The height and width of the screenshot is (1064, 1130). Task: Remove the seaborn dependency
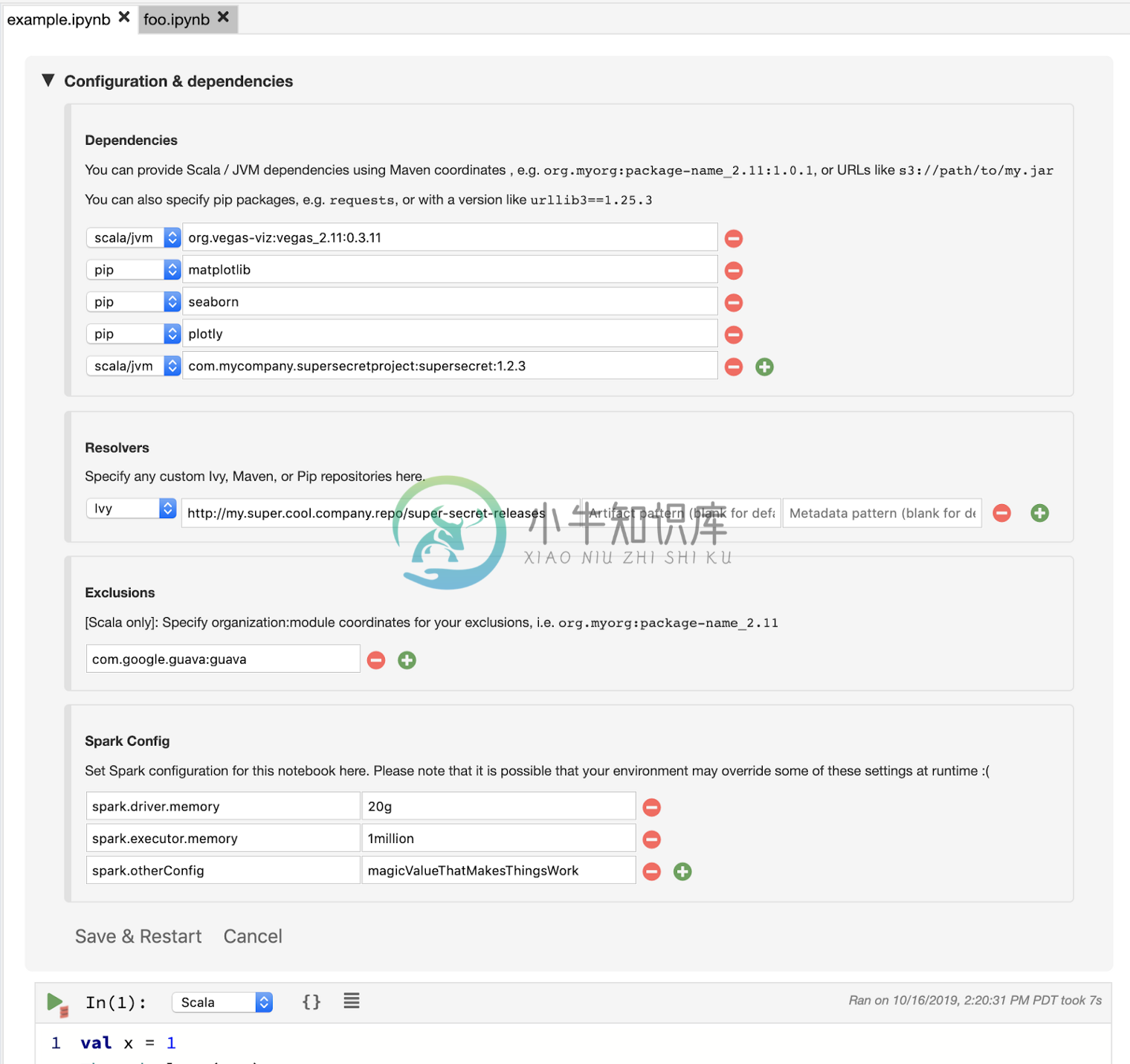(x=733, y=303)
